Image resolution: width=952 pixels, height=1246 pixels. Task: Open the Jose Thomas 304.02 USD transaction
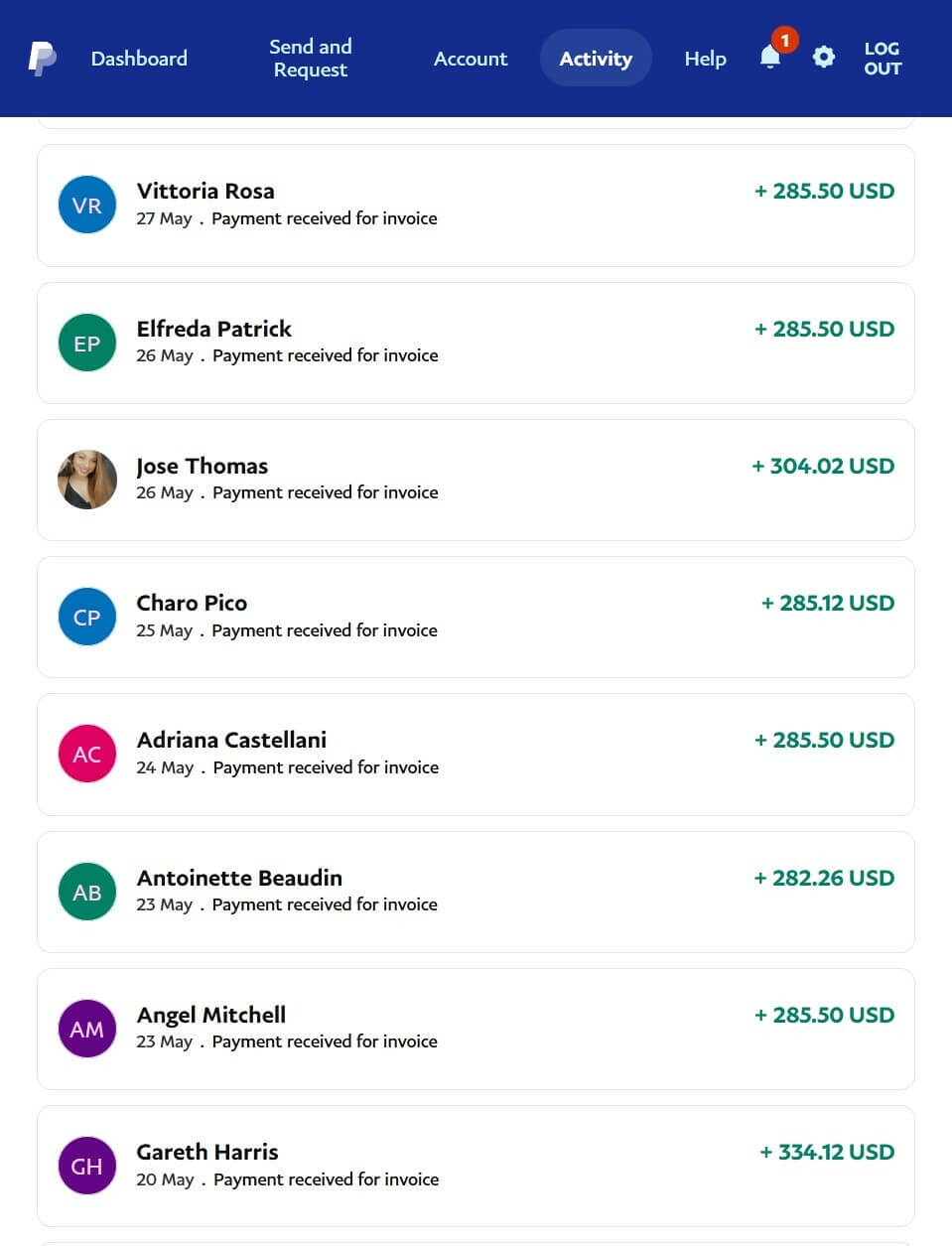click(x=476, y=480)
